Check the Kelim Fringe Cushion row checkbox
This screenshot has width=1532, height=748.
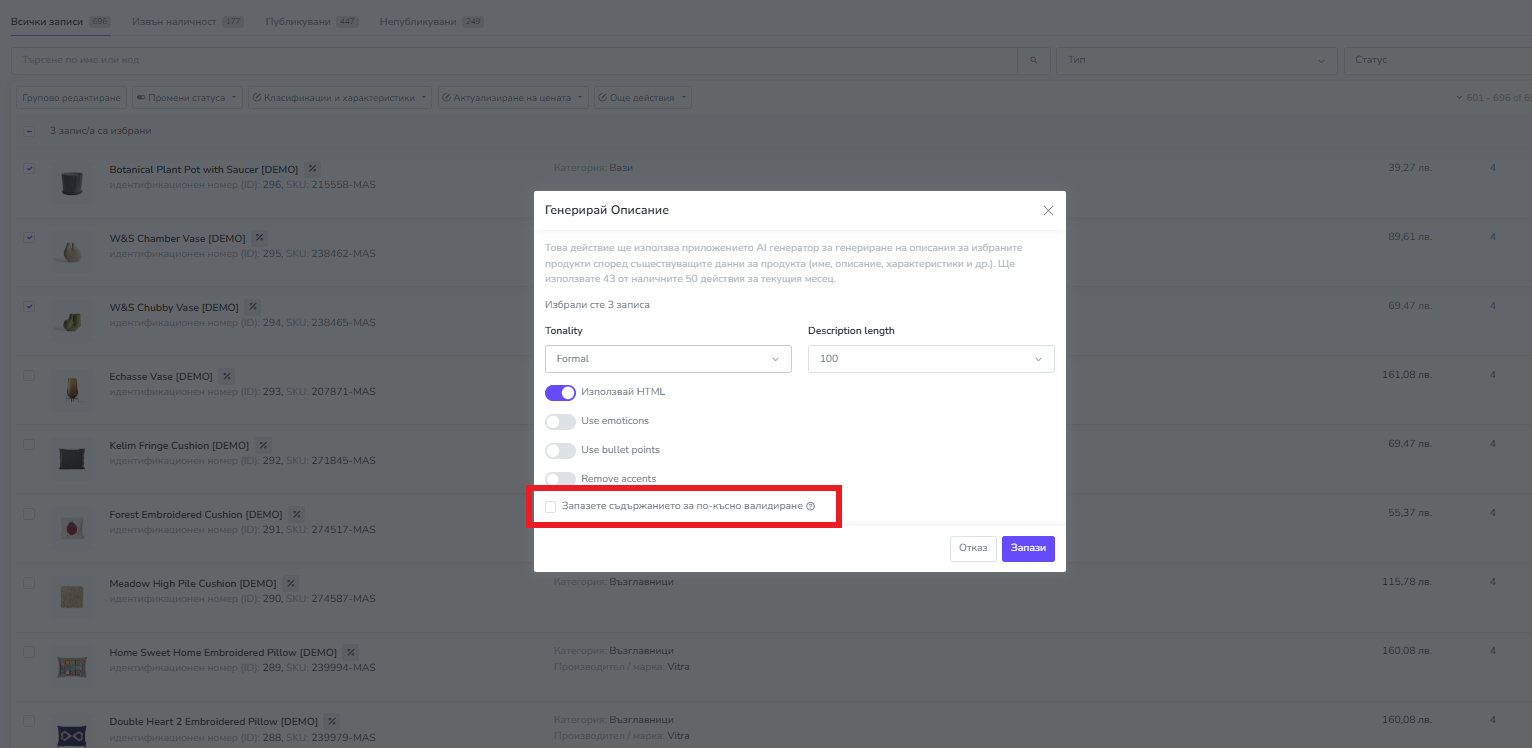point(29,444)
